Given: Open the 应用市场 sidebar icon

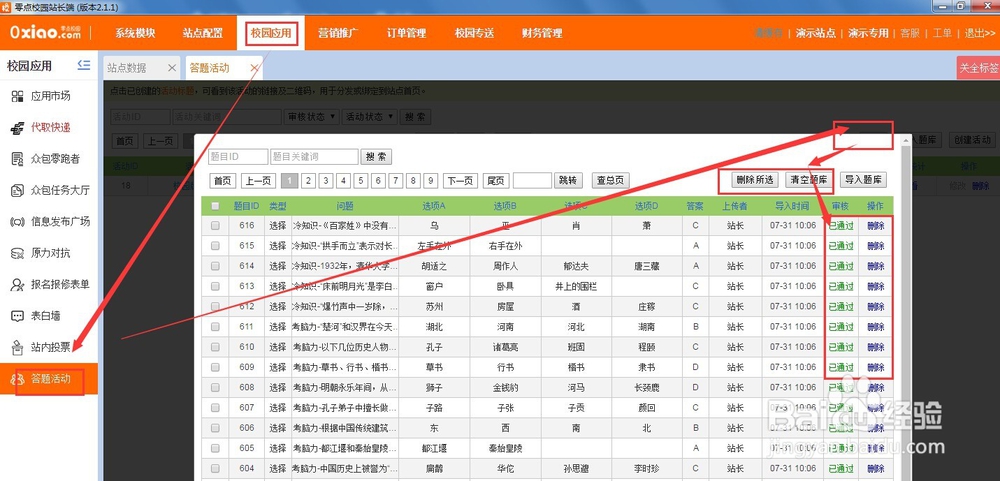Looking at the screenshot, I should [x=17, y=96].
